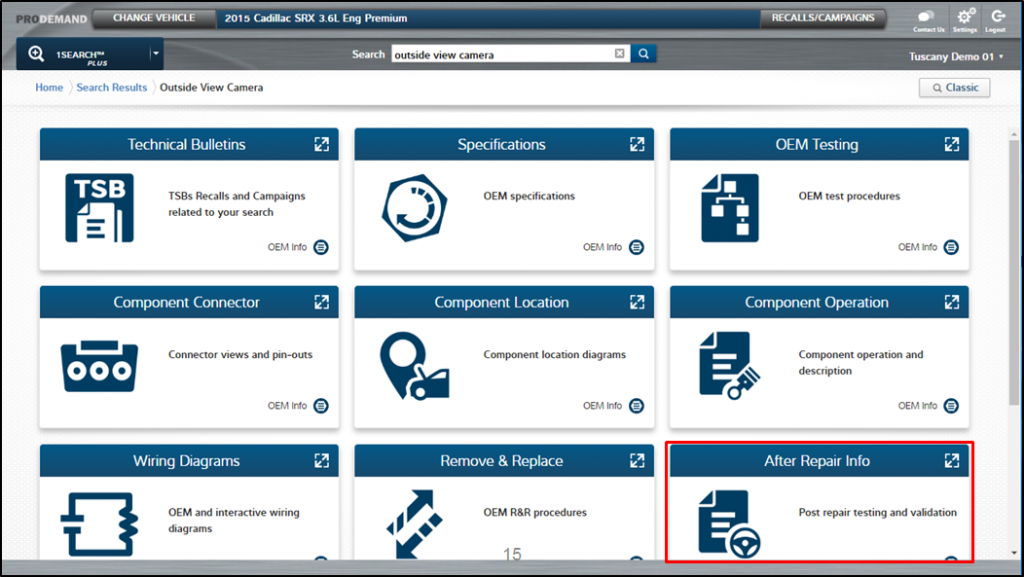Navigate to Search Results breadcrumb

pyautogui.click(x=112, y=88)
